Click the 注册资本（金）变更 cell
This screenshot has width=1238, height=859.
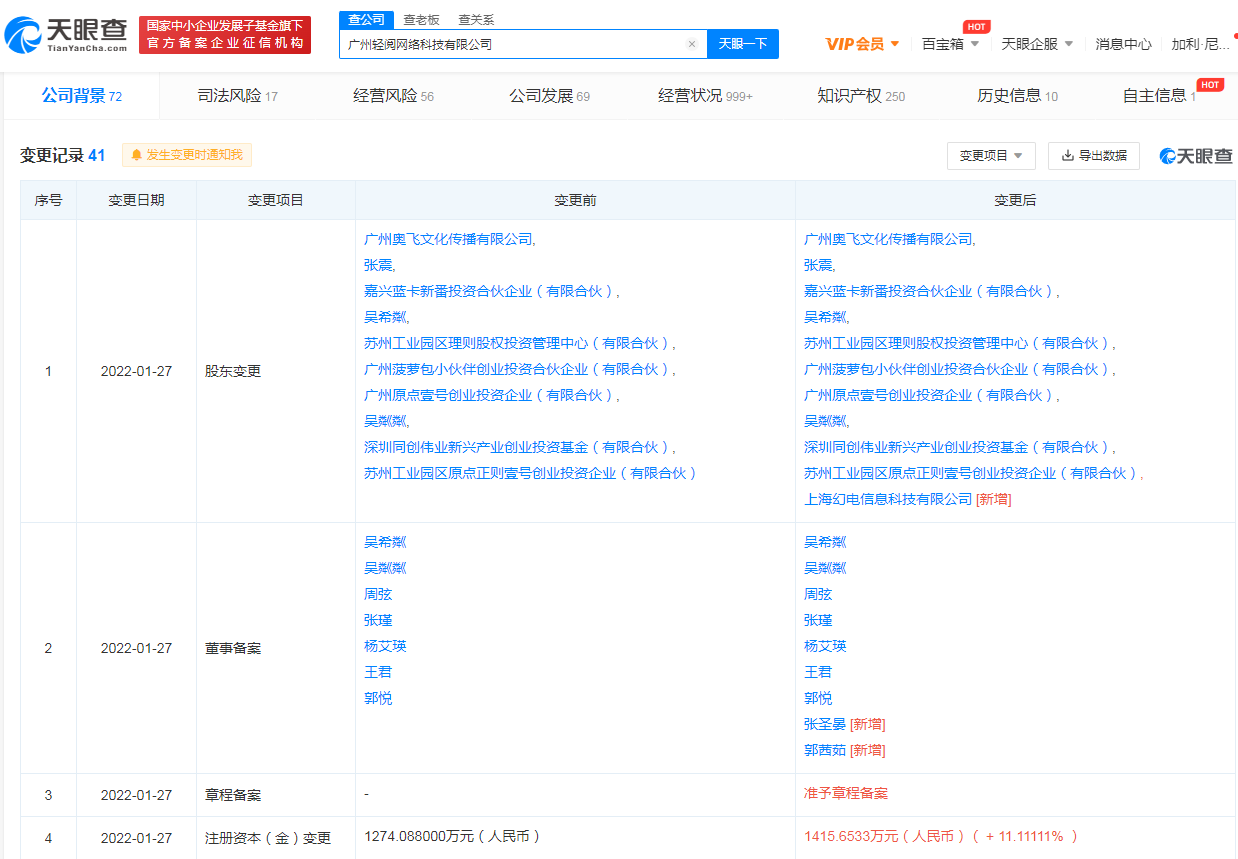pos(276,838)
